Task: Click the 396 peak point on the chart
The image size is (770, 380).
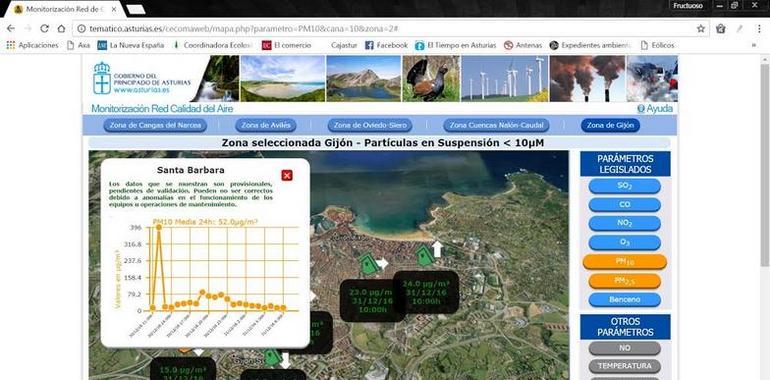Action: click(159, 227)
